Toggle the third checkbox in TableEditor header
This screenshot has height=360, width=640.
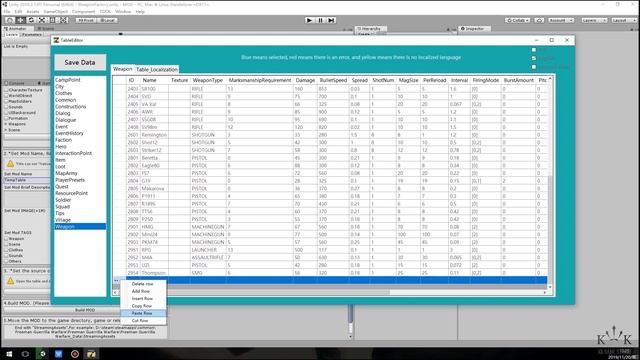(533, 67)
